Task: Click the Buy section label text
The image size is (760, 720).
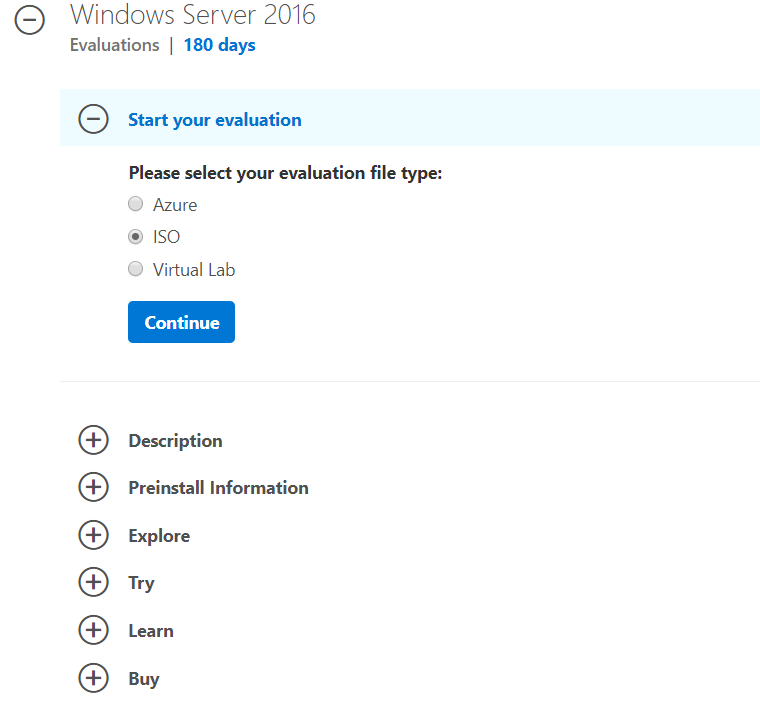Action: coord(144,679)
